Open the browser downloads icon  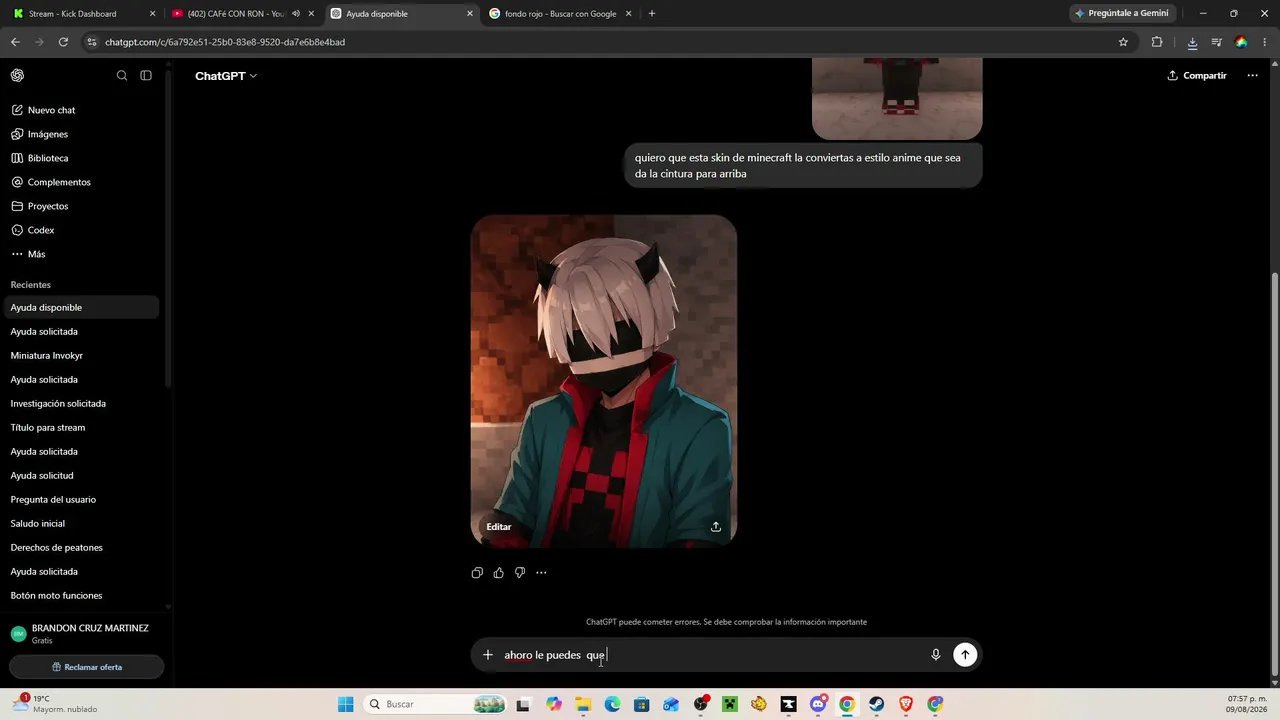point(1192,42)
